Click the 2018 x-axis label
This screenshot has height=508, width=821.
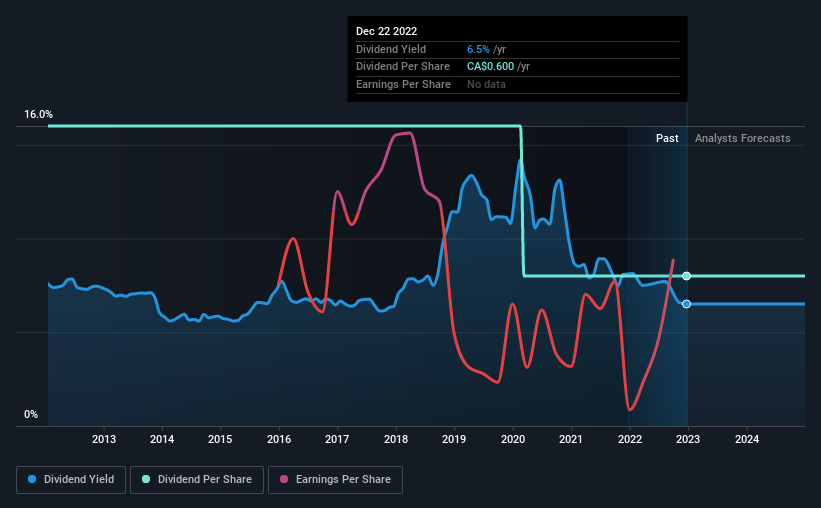click(x=396, y=439)
